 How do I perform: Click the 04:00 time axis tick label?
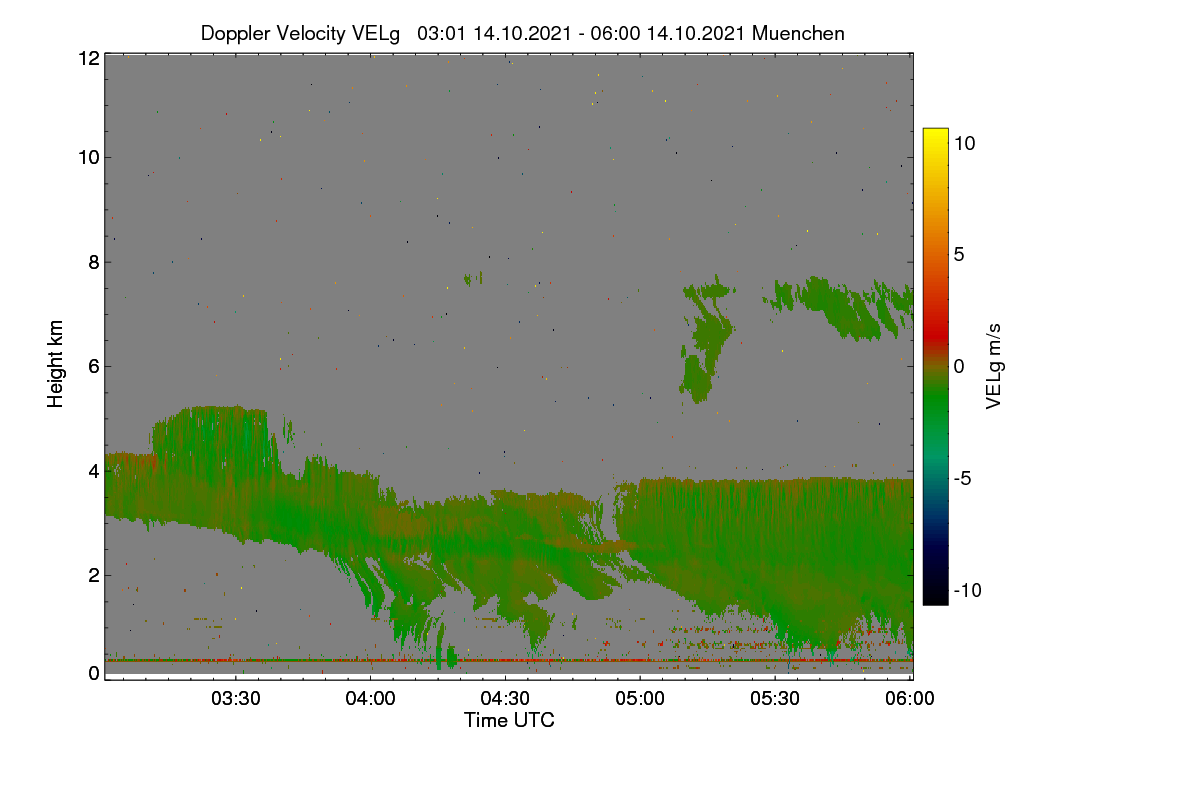click(371, 699)
